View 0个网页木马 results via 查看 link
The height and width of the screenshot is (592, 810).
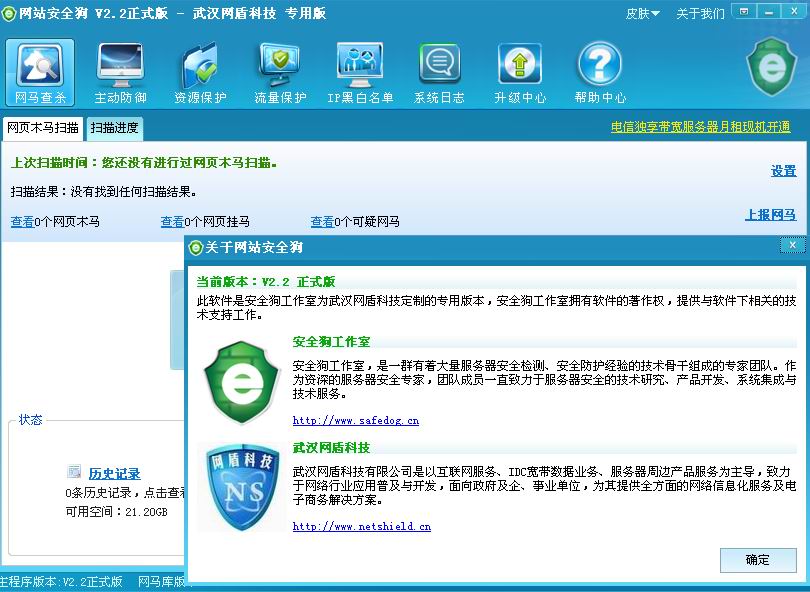[22, 222]
